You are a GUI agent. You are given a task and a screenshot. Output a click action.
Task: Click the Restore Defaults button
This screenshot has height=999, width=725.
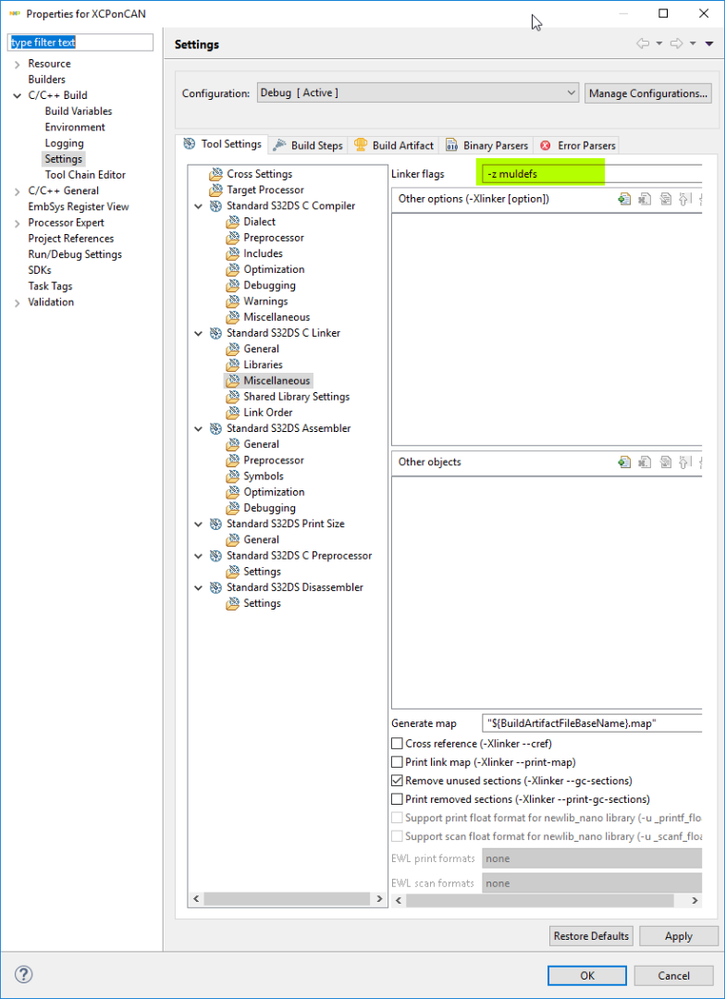point(591,936)
